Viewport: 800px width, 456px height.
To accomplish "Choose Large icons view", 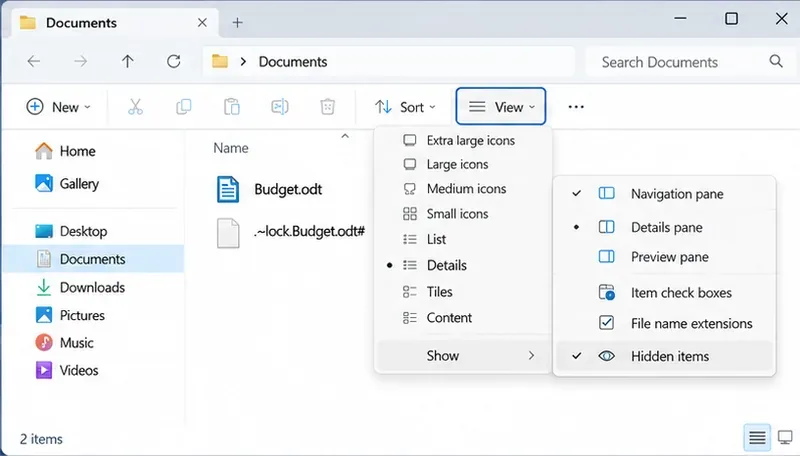I will pos(463,164).
